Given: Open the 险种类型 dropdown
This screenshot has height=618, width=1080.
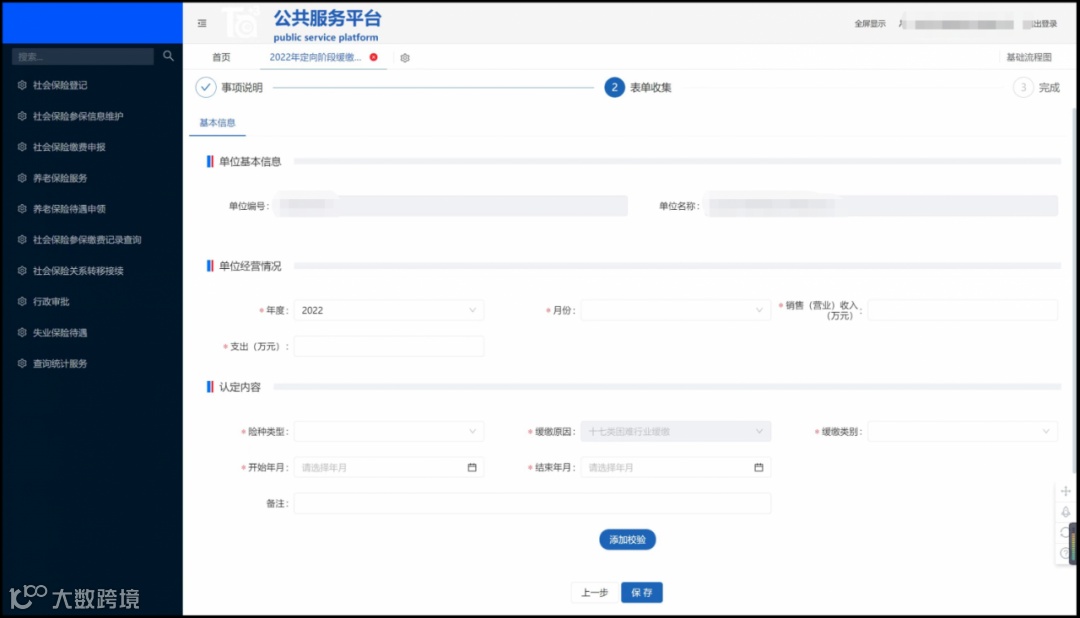Looking at the screenshot, I should tap(388, 431).
